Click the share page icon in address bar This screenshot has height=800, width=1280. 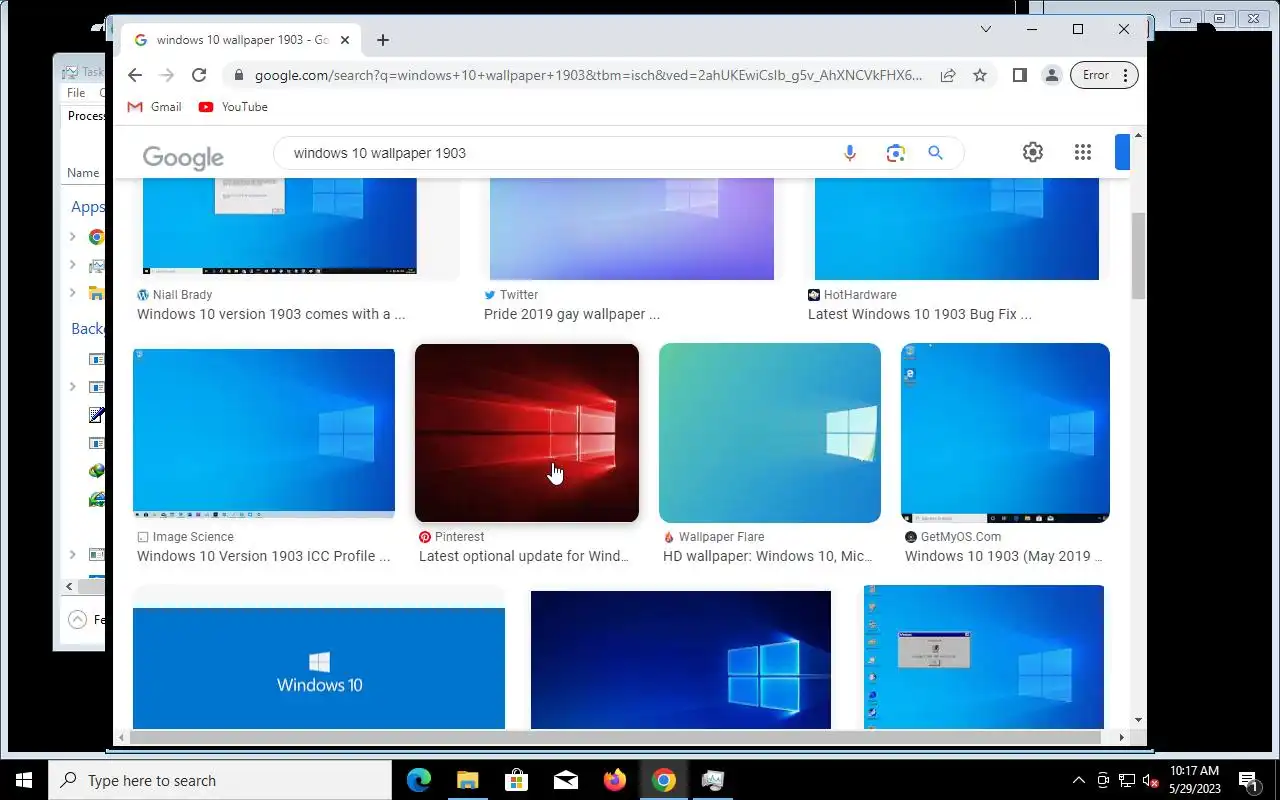point(947,75)
